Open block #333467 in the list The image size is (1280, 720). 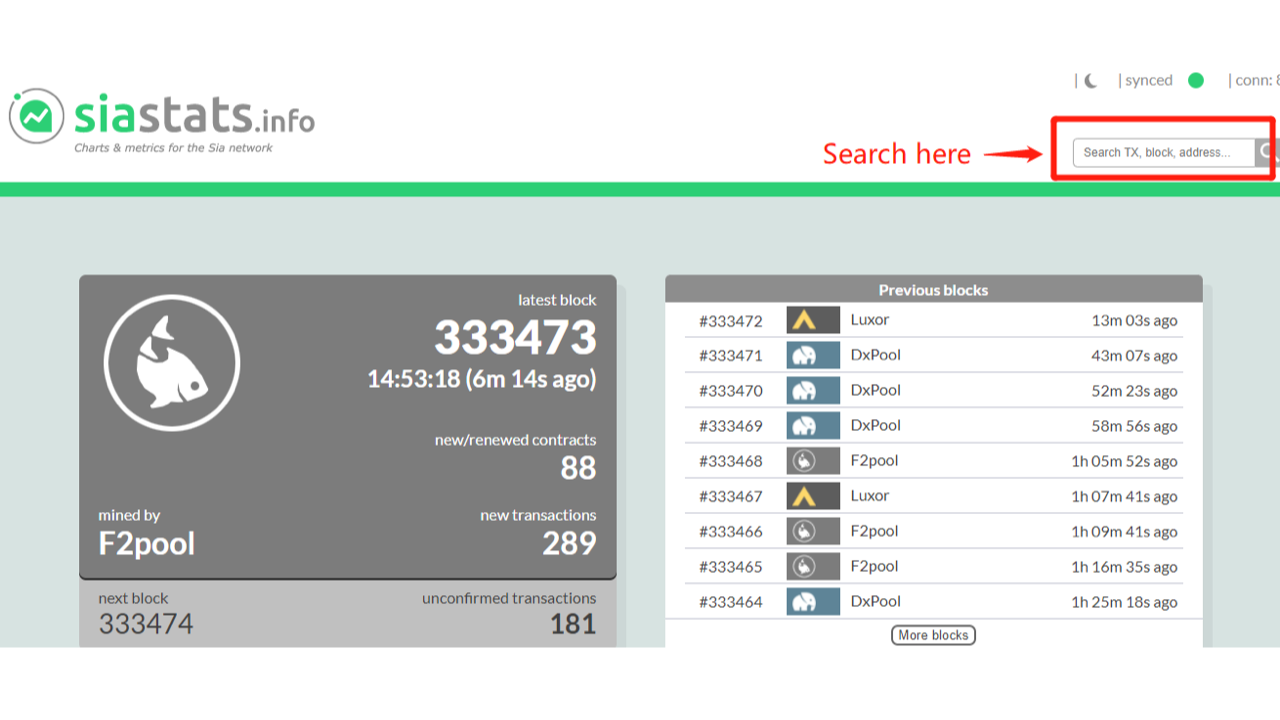(731, 496)
